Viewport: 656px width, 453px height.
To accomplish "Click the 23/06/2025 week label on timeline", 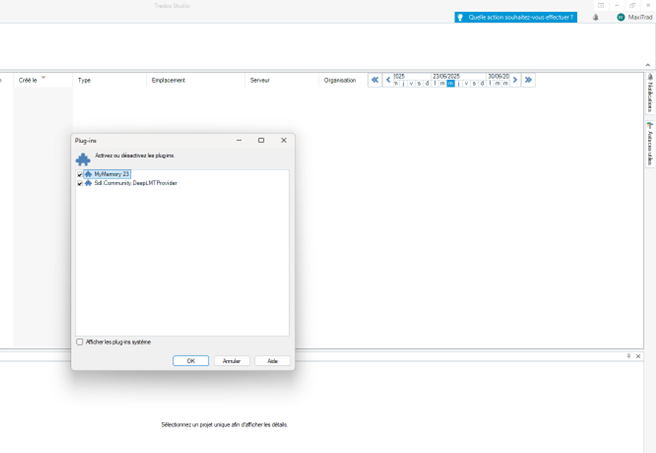I will [446, 76].
